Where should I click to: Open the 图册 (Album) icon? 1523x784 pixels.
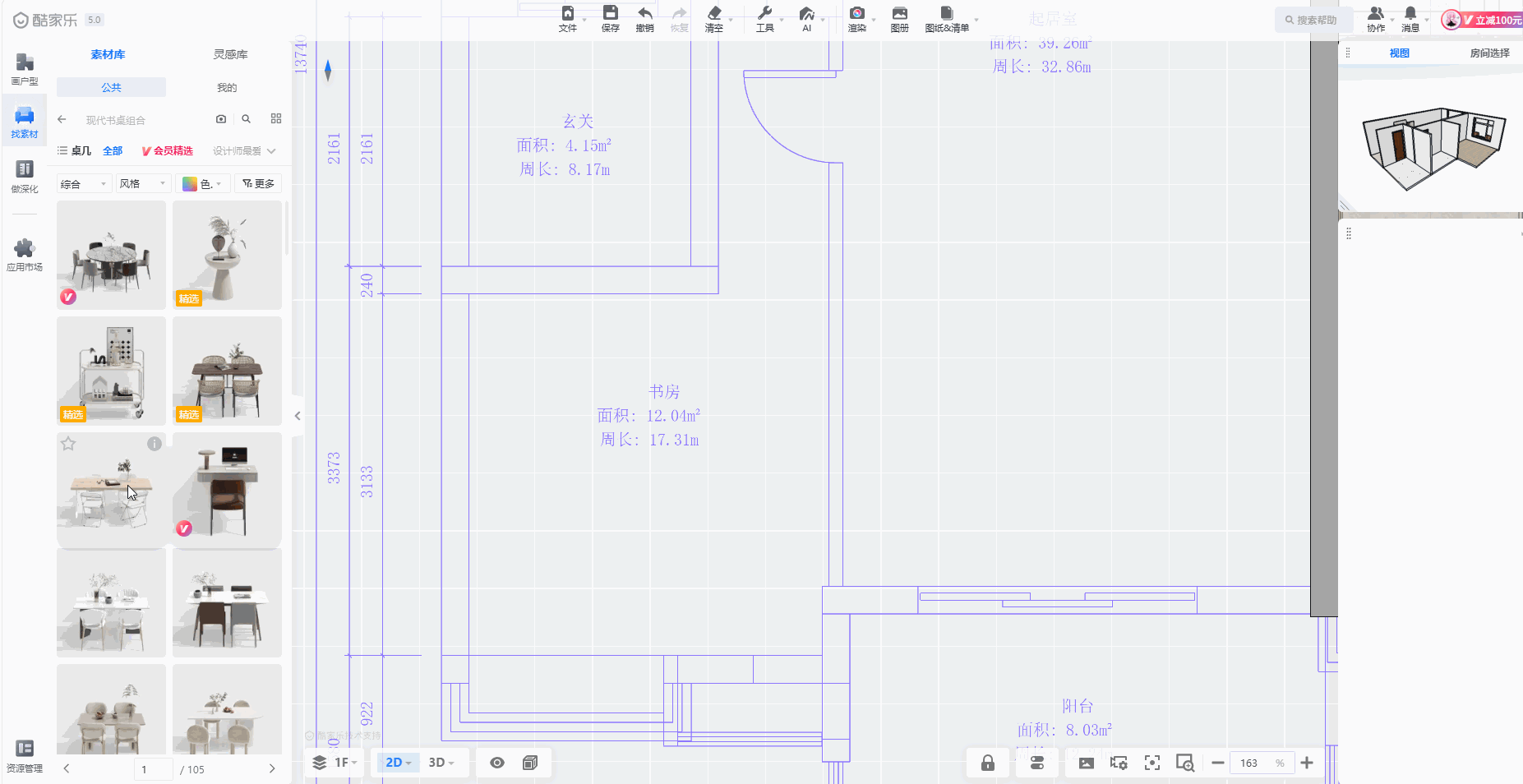[x=899, y=14]
